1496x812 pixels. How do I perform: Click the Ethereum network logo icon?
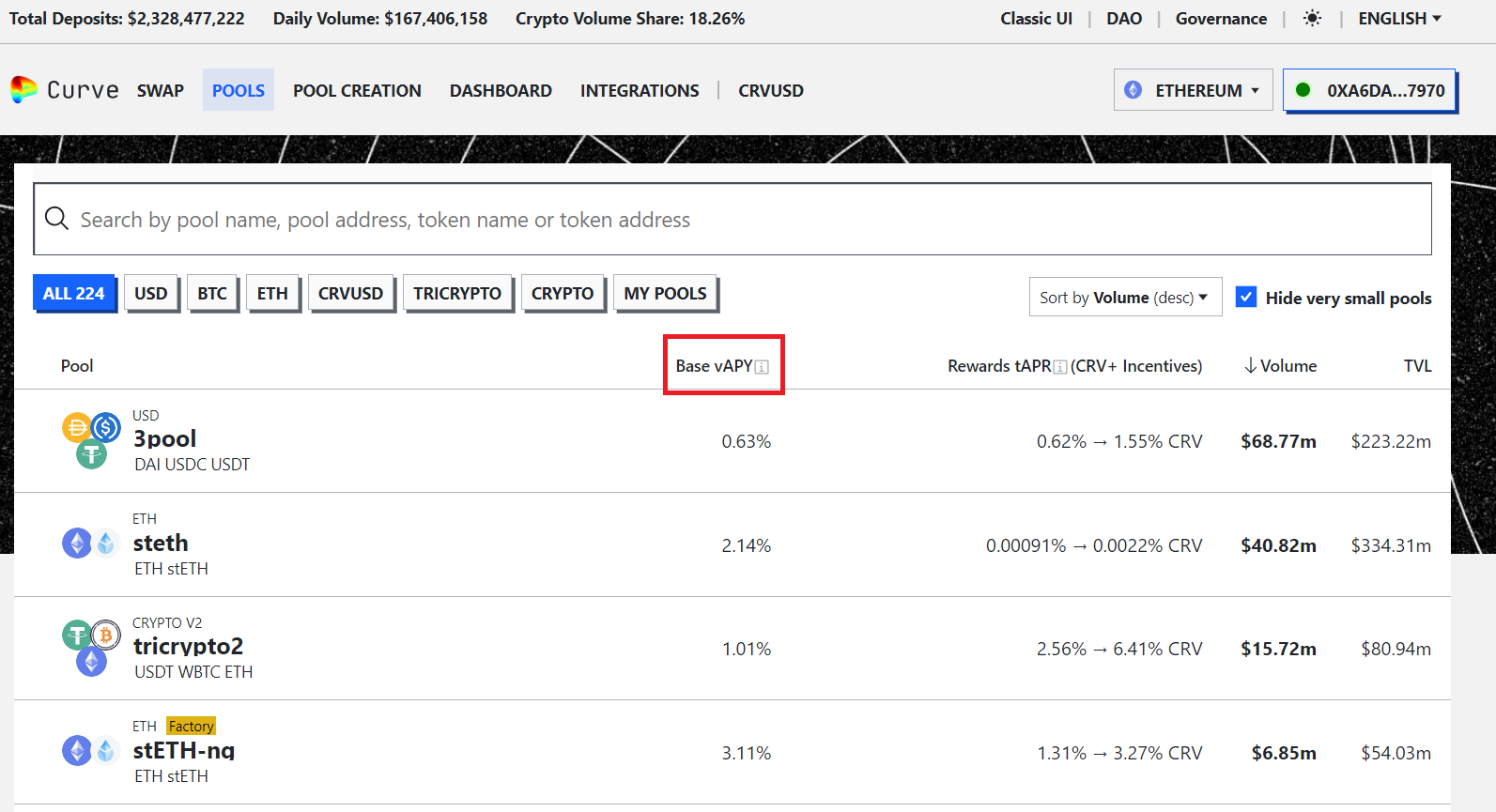(1134, 90)
